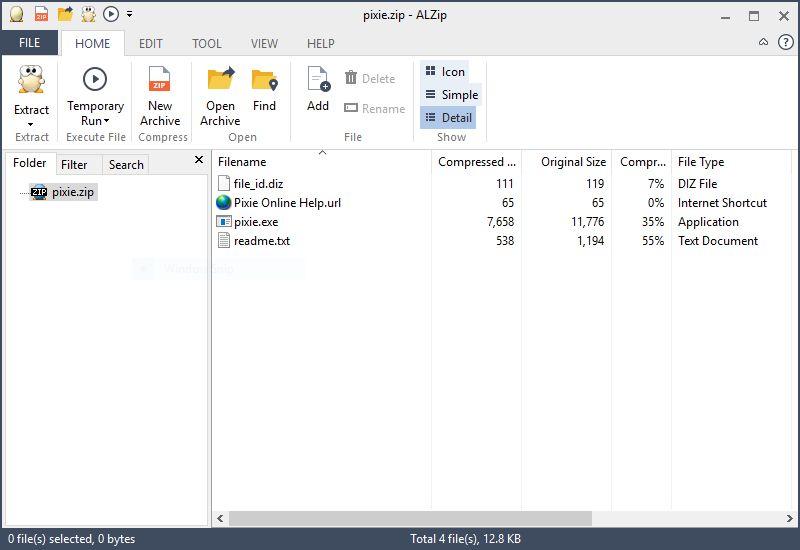Viewport: 800px width, 550px height.
Task: Minimize the ALZip window
Action: point(725,16)
